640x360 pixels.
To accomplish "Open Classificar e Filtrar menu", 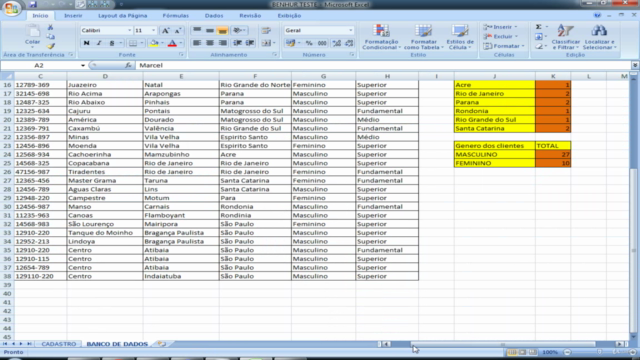I will click(565, 37).
